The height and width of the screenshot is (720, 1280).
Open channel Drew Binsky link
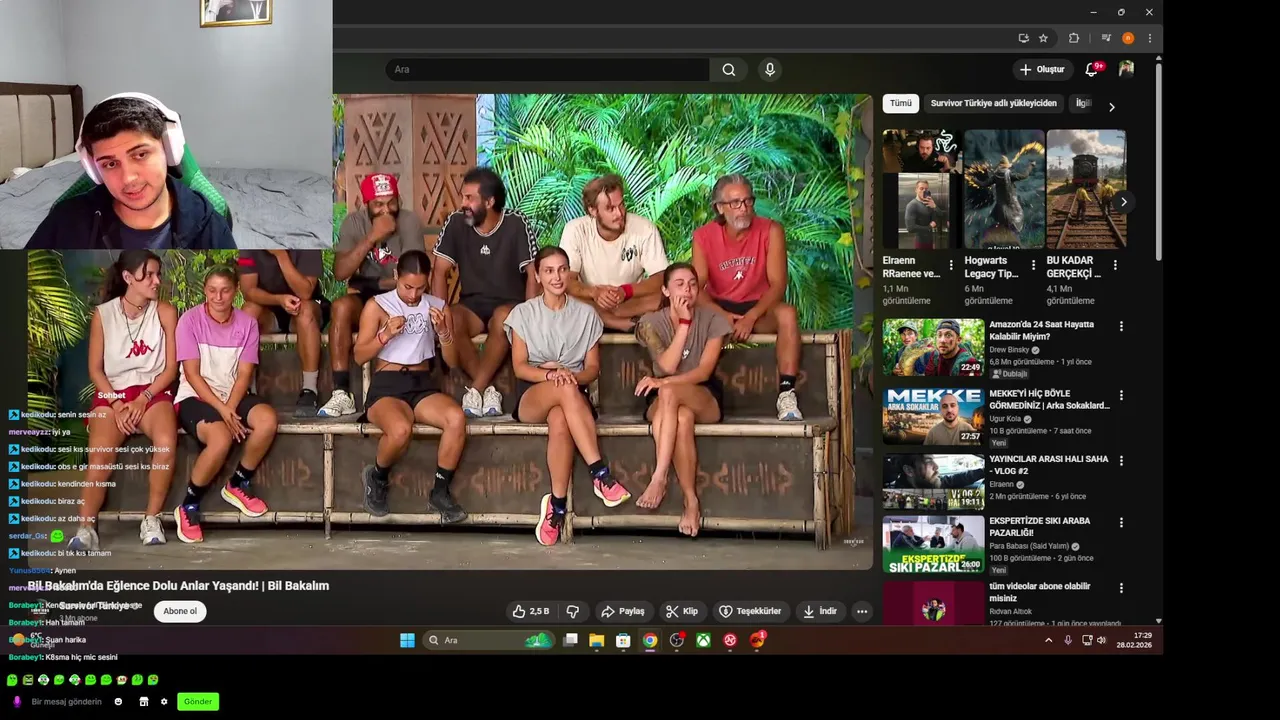[x=1010, y=350]
